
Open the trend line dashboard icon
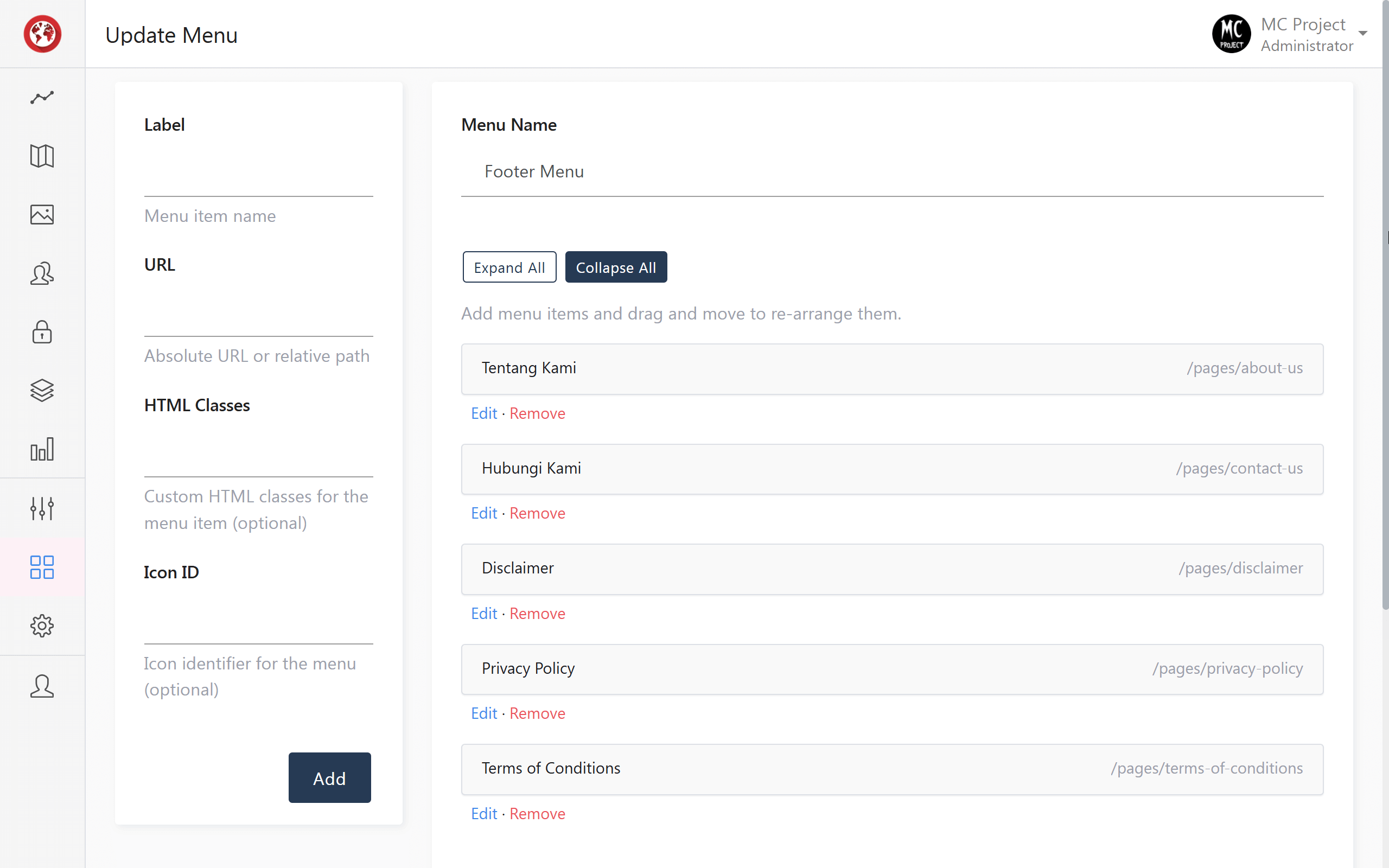(x=42, y=97)
